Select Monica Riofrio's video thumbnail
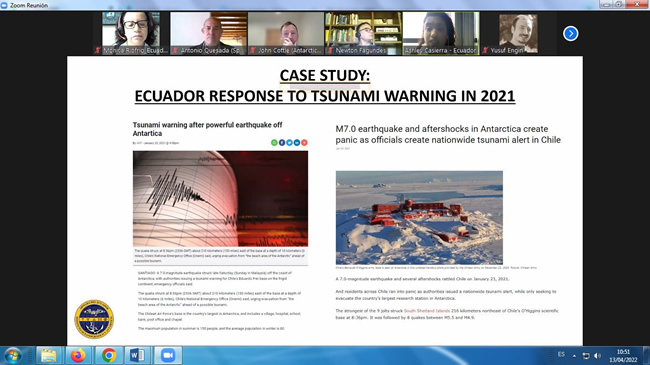The width and height of the screenshot is (650, 365). click(131, 33)
